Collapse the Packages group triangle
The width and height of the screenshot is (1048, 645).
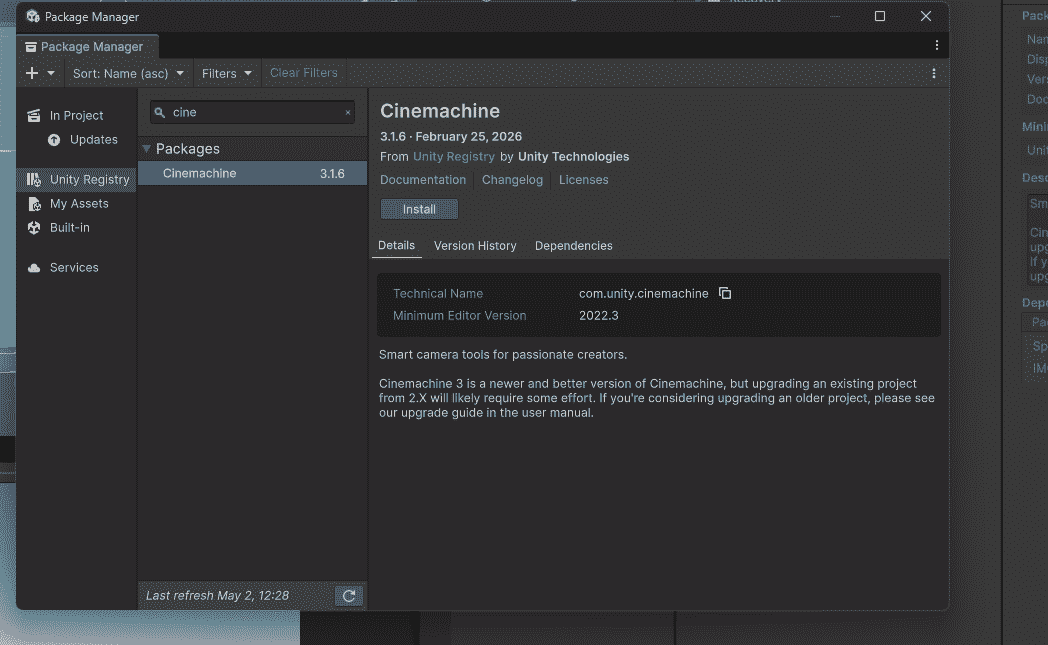tap(146, 148)
